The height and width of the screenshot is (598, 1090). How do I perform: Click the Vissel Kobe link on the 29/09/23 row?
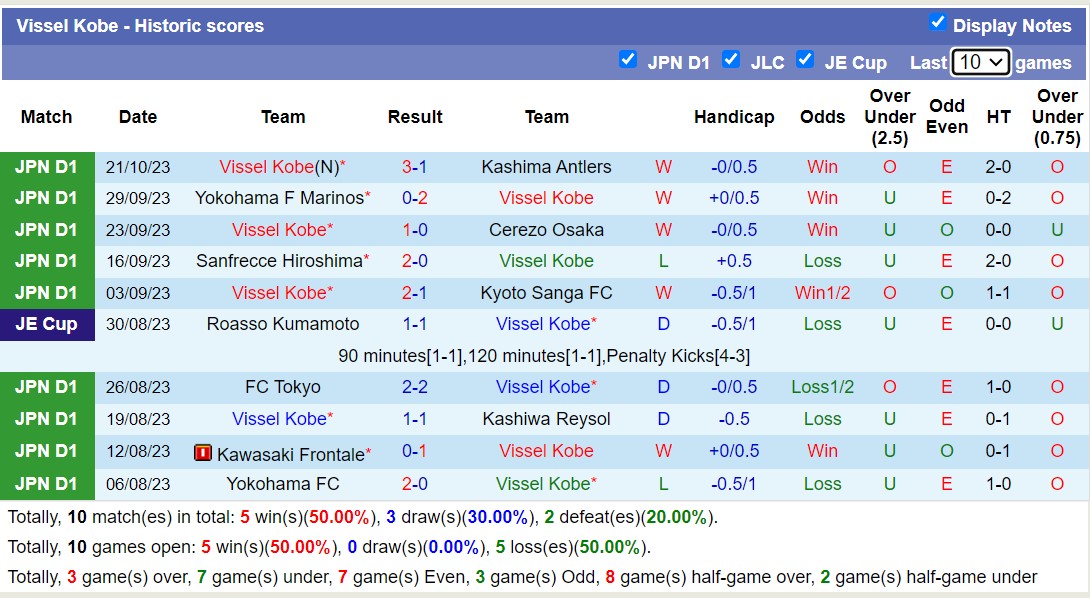pyautogui.click(x=546, y=198)
